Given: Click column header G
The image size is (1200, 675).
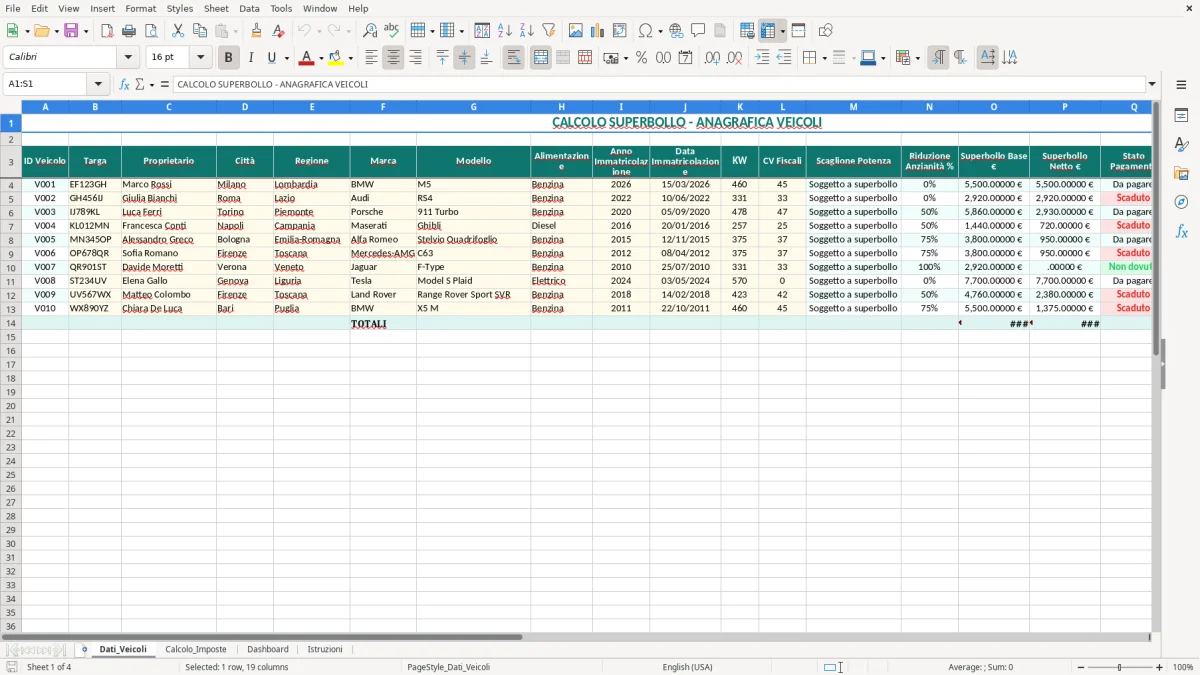Looking at the screenshot, I should tap(473, 106).
